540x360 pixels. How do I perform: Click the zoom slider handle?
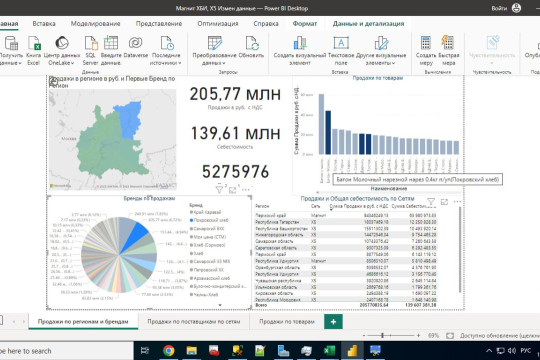(x=382, y=335)
